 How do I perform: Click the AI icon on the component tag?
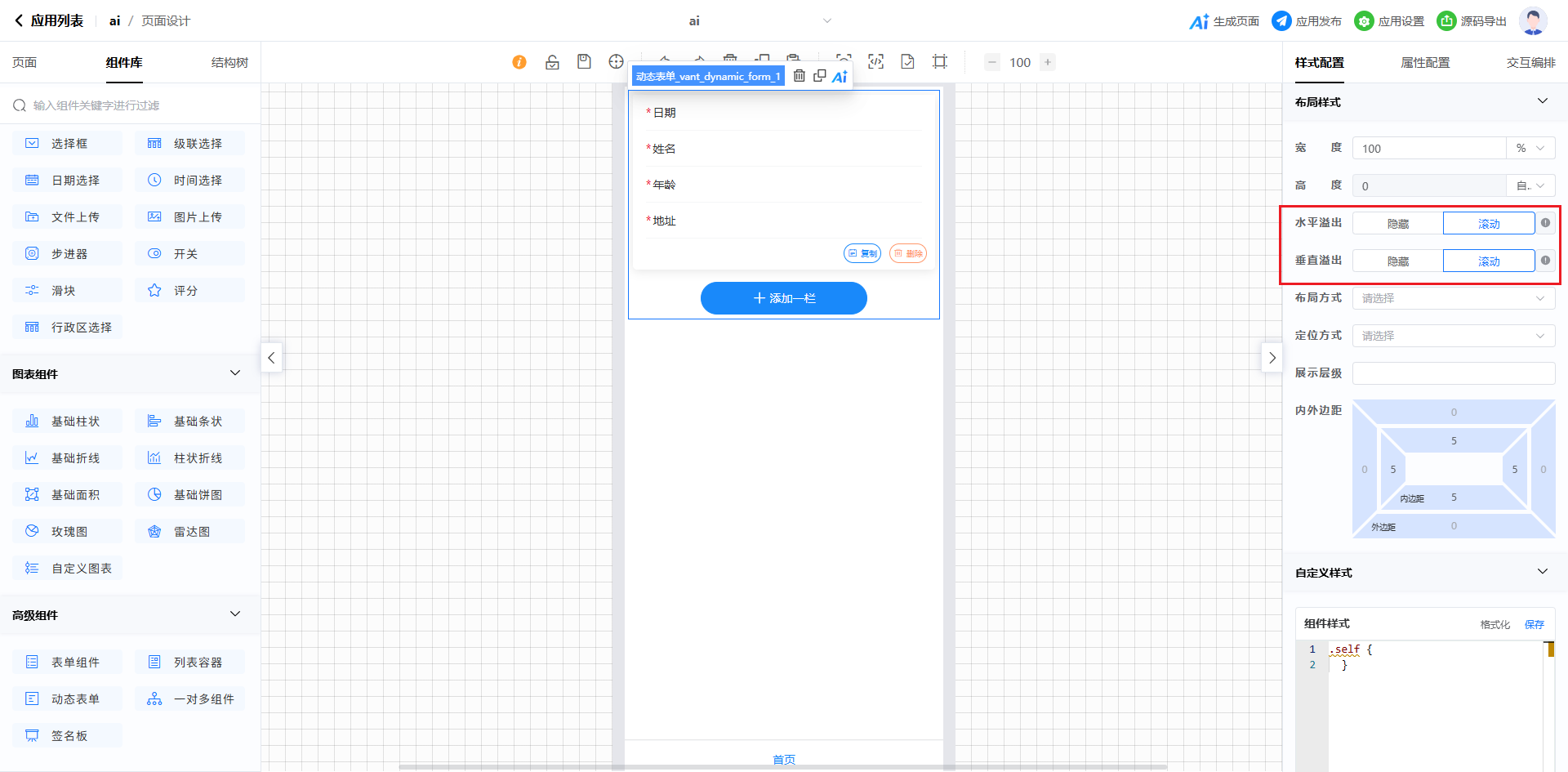tap(840, 76)
